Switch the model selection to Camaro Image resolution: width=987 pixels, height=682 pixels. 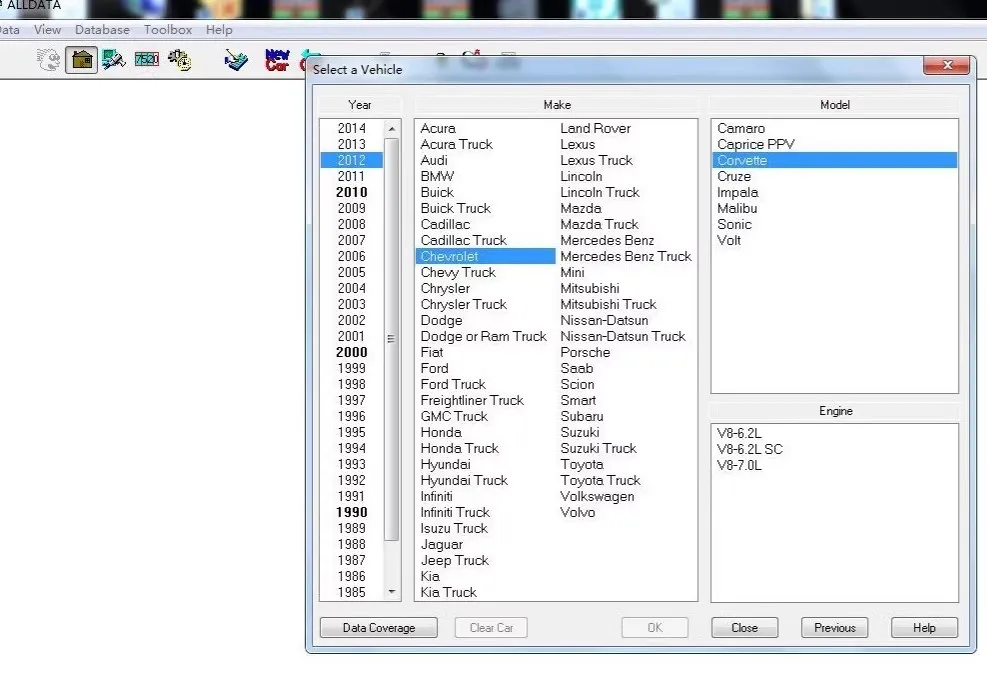pos(741,128)
